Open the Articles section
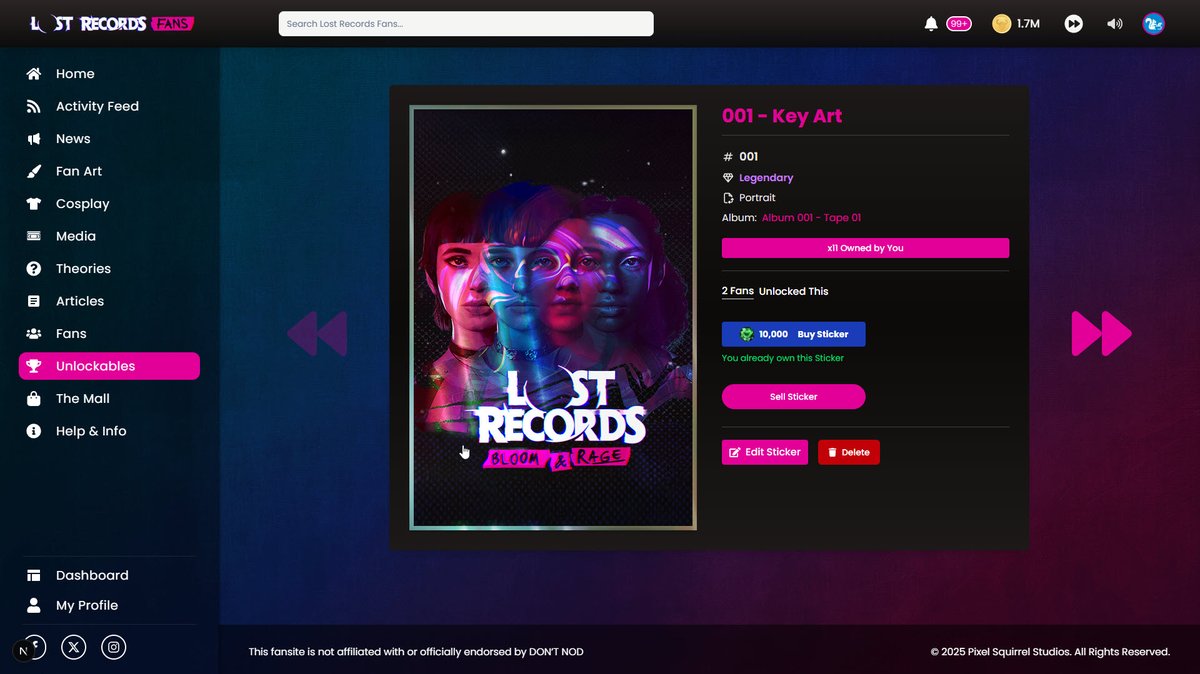 coord(109,301)
